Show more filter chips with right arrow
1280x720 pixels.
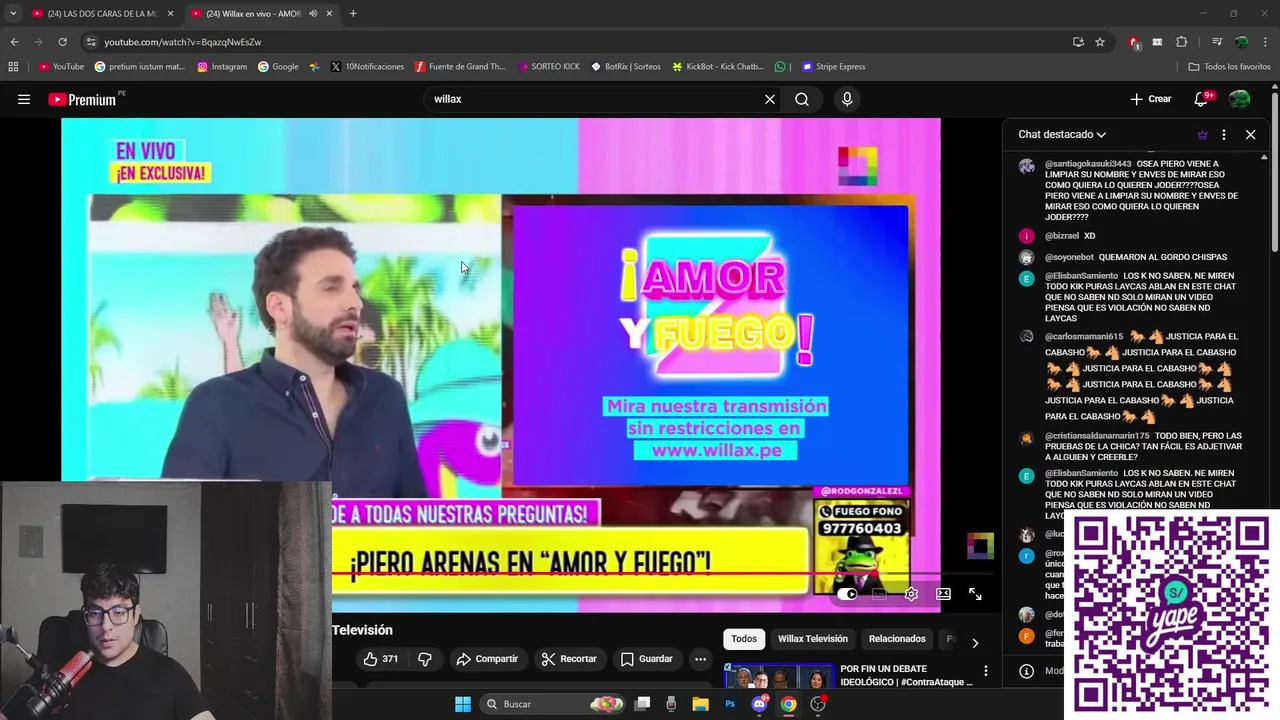(975, 642)
